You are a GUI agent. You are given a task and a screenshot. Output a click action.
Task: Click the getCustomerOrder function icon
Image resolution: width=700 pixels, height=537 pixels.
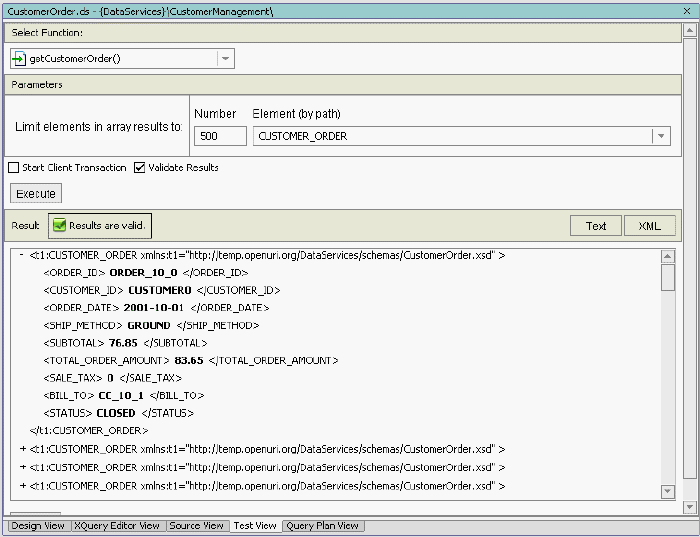click(x=19, y=58)
